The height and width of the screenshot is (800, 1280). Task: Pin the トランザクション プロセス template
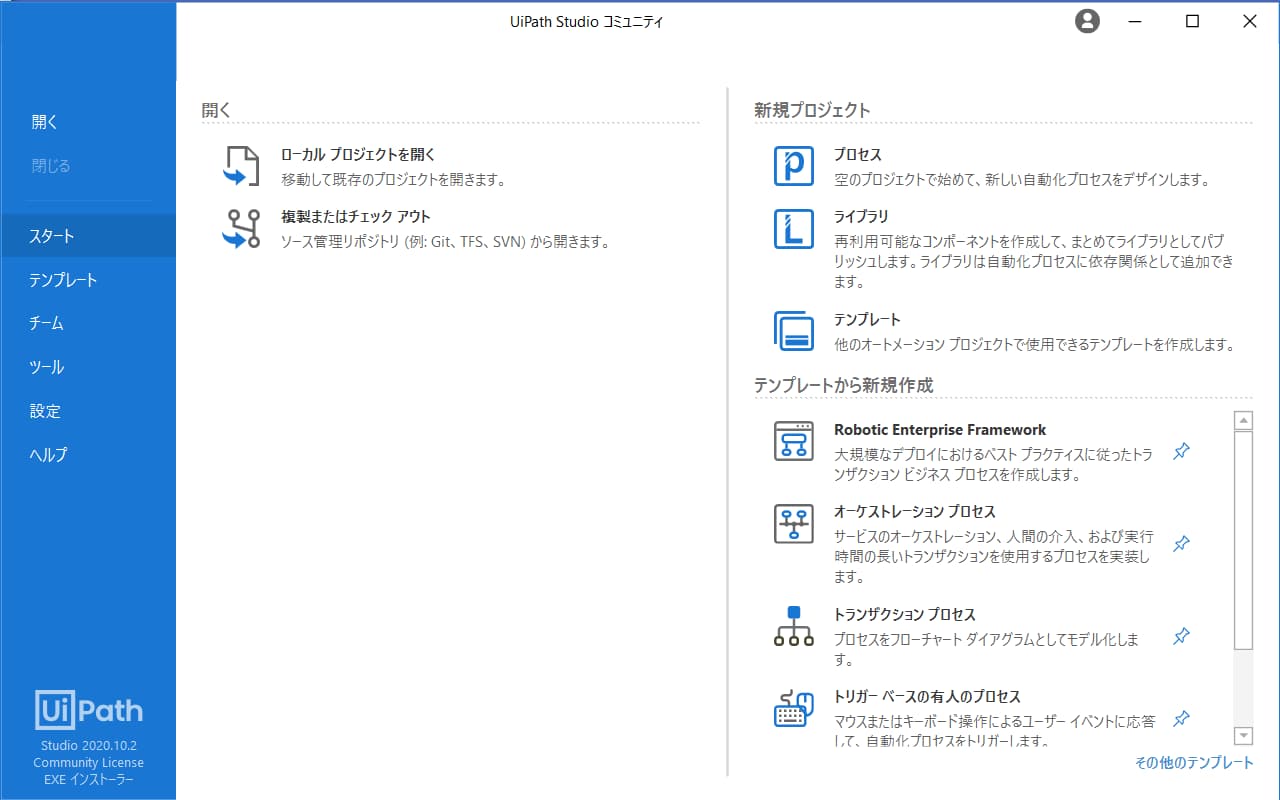click(x=1181, y=636)
